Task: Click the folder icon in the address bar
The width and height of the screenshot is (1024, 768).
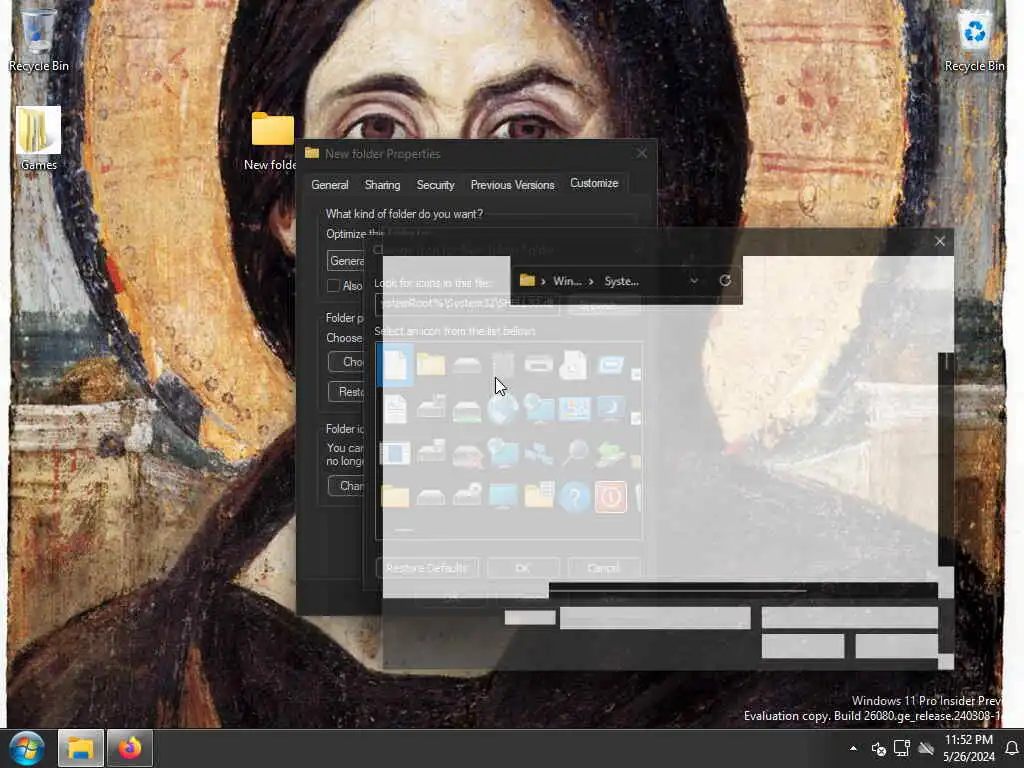Action: click(x=527, y=280)
